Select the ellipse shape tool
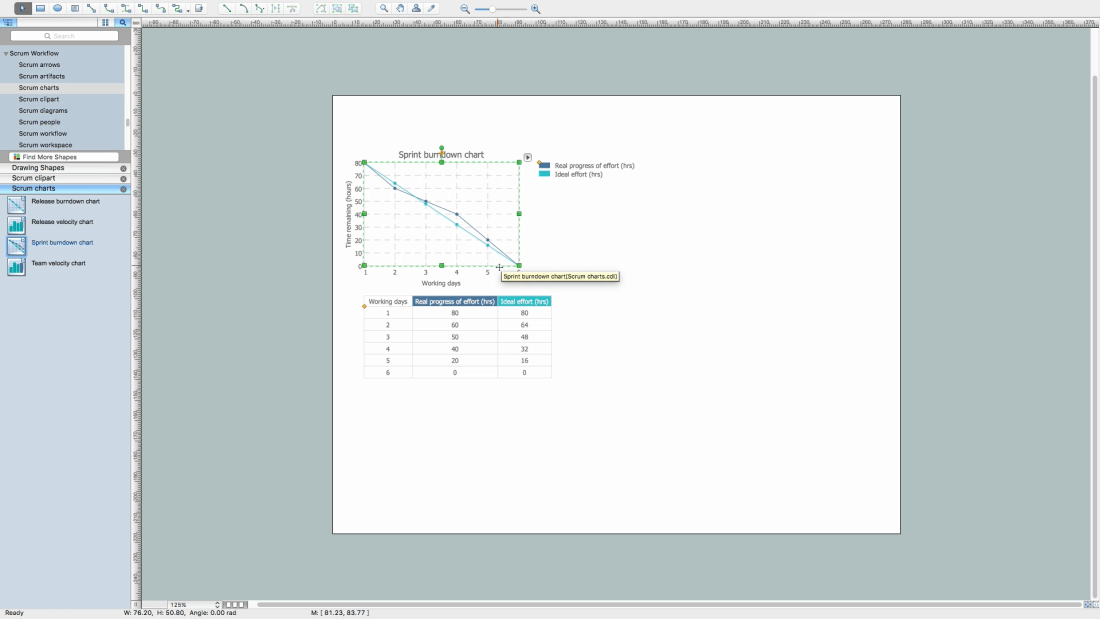The height and width of the screenshot is (619, 1100). pyautogui.click(x=57, y=8)
